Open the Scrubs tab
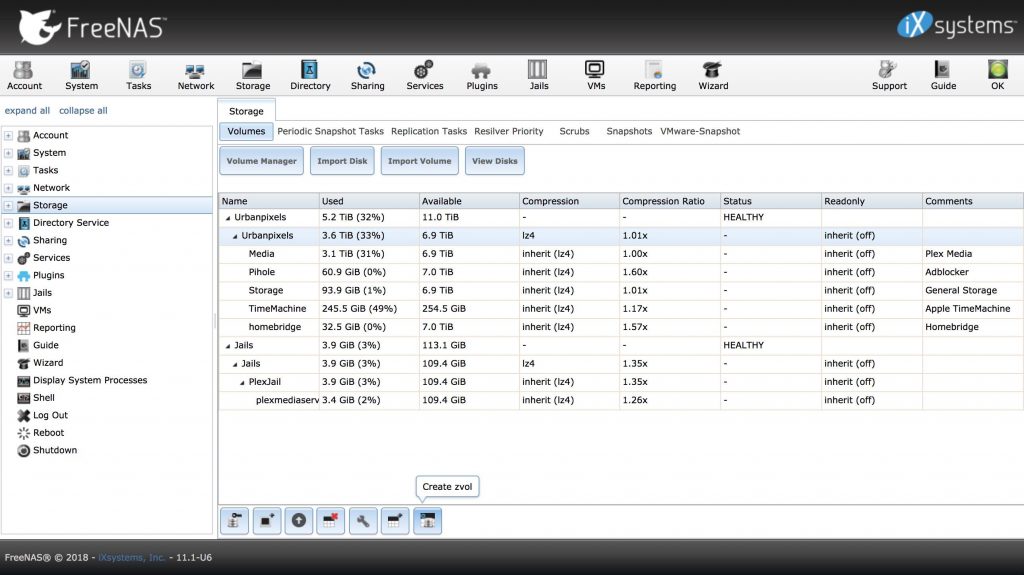 574,131
